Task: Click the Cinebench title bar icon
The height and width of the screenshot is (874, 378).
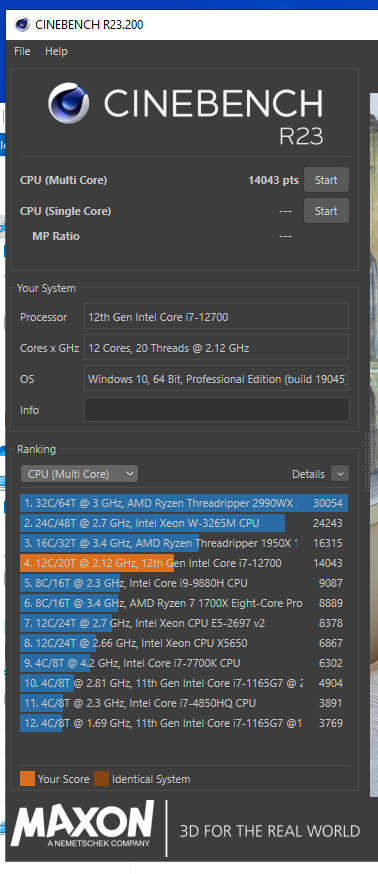Action: [22, 25]
